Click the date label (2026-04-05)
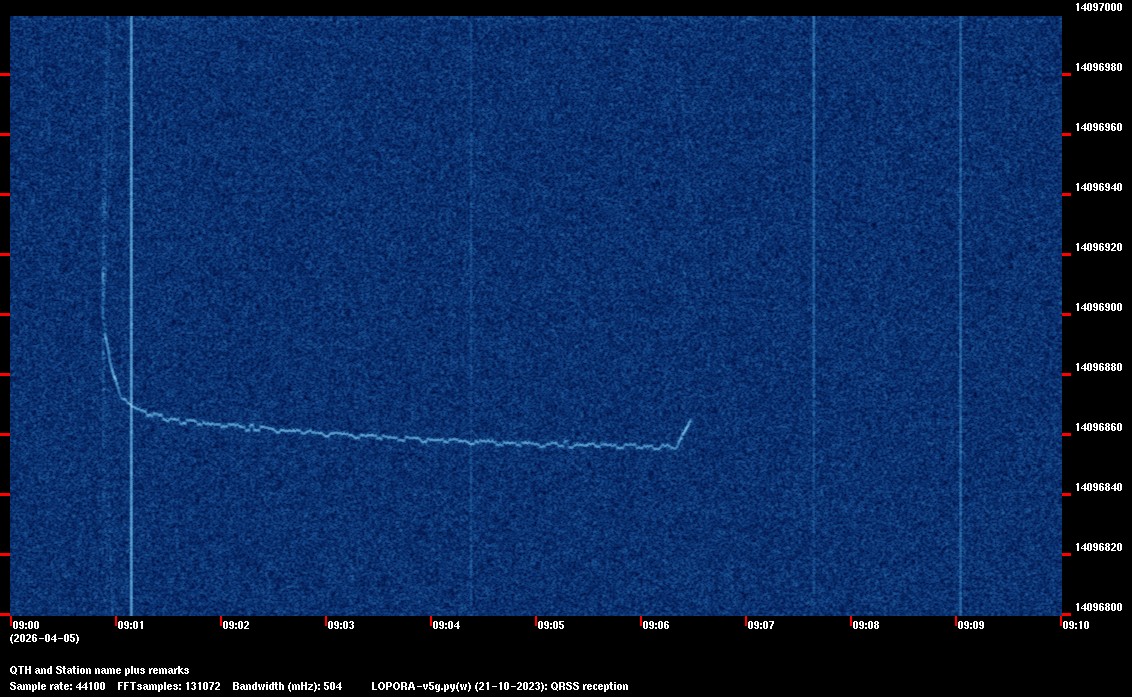The width and height of the screenshot is (1132, 697). (44, 638)
